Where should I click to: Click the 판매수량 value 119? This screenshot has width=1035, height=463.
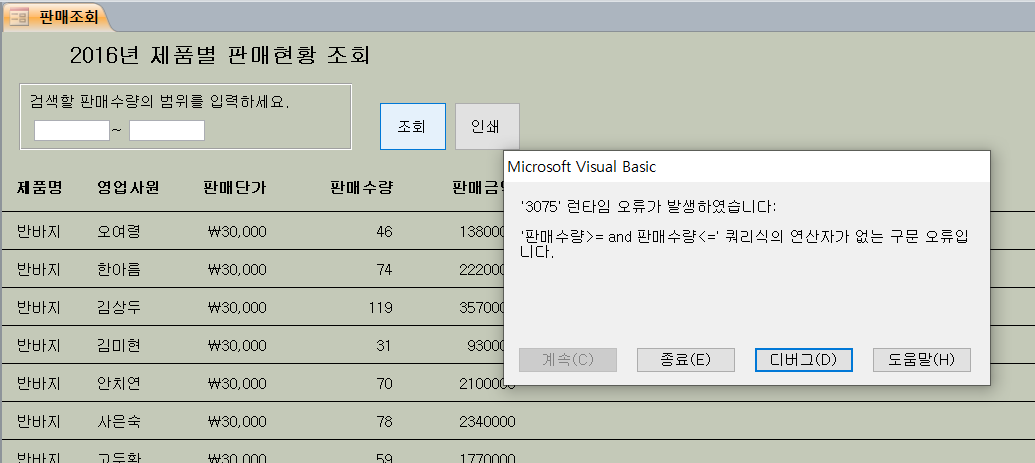tap(380, 308)
